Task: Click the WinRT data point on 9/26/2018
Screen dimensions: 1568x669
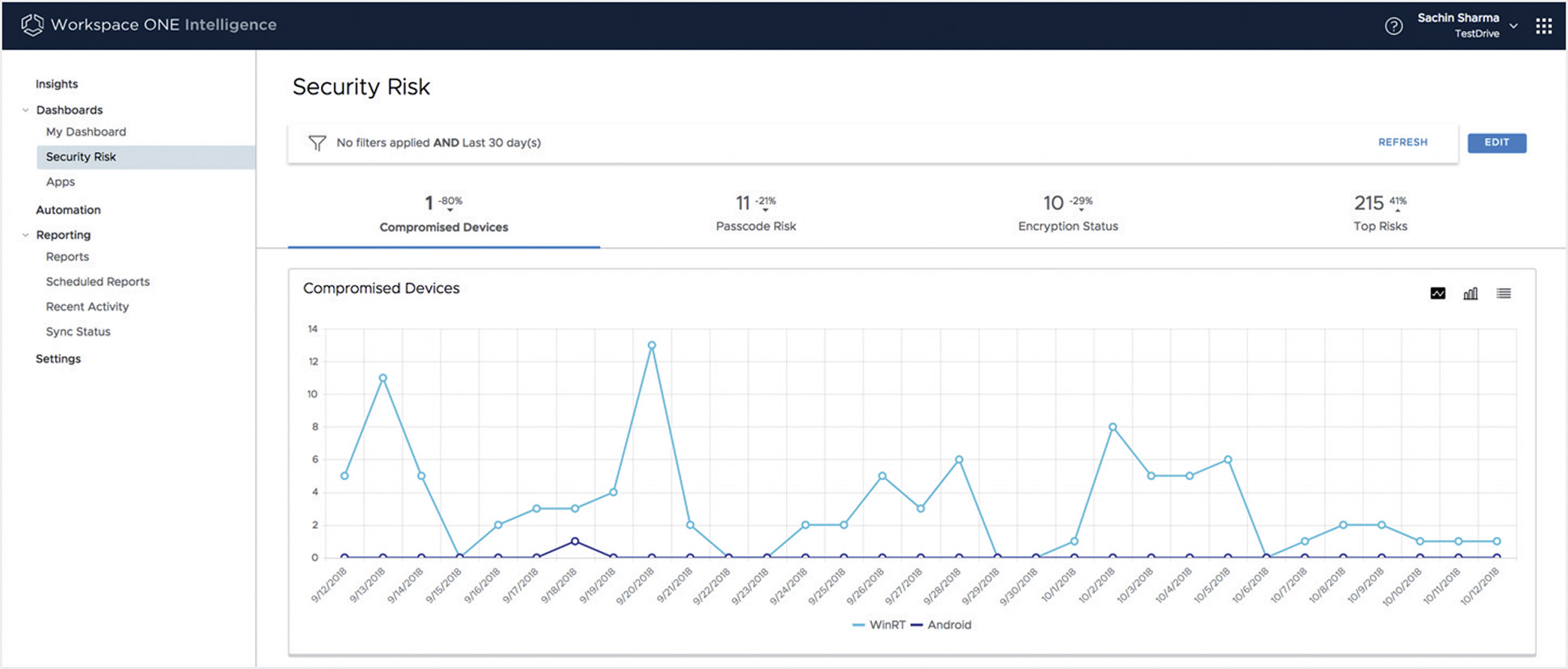Action: pyautogui.click(x=882, y=476)
